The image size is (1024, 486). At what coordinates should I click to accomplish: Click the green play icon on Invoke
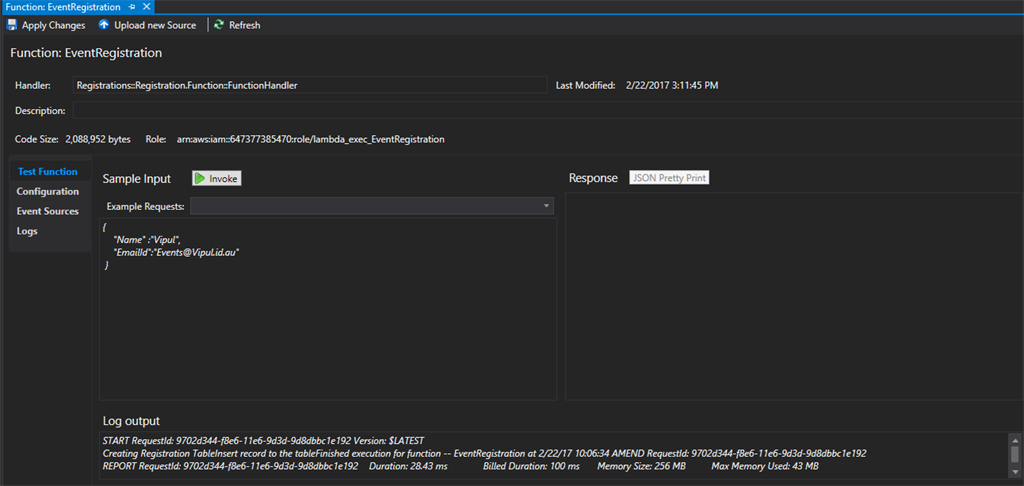[200, 178]
